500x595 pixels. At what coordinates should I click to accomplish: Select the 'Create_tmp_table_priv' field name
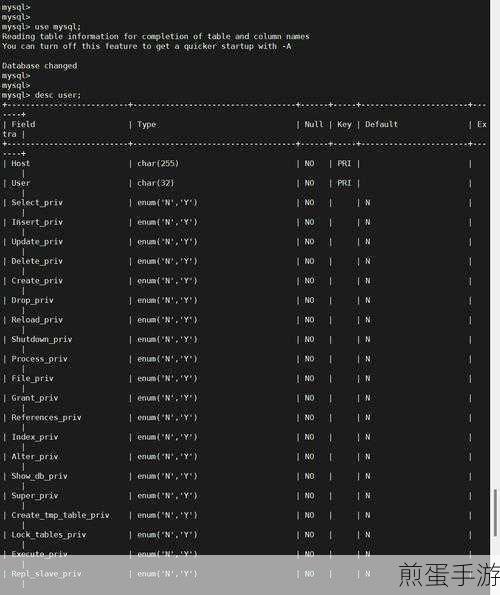(x=60, y=515)
